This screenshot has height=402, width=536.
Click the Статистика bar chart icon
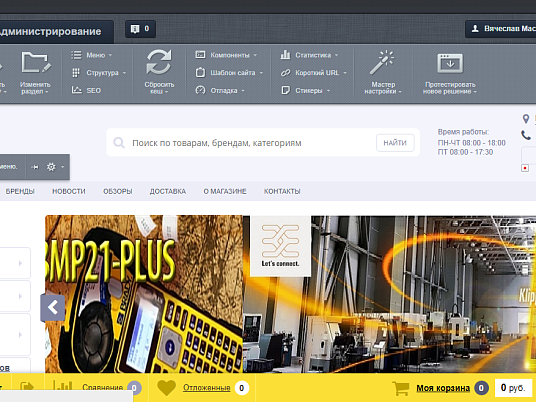(x=285, y=55)
